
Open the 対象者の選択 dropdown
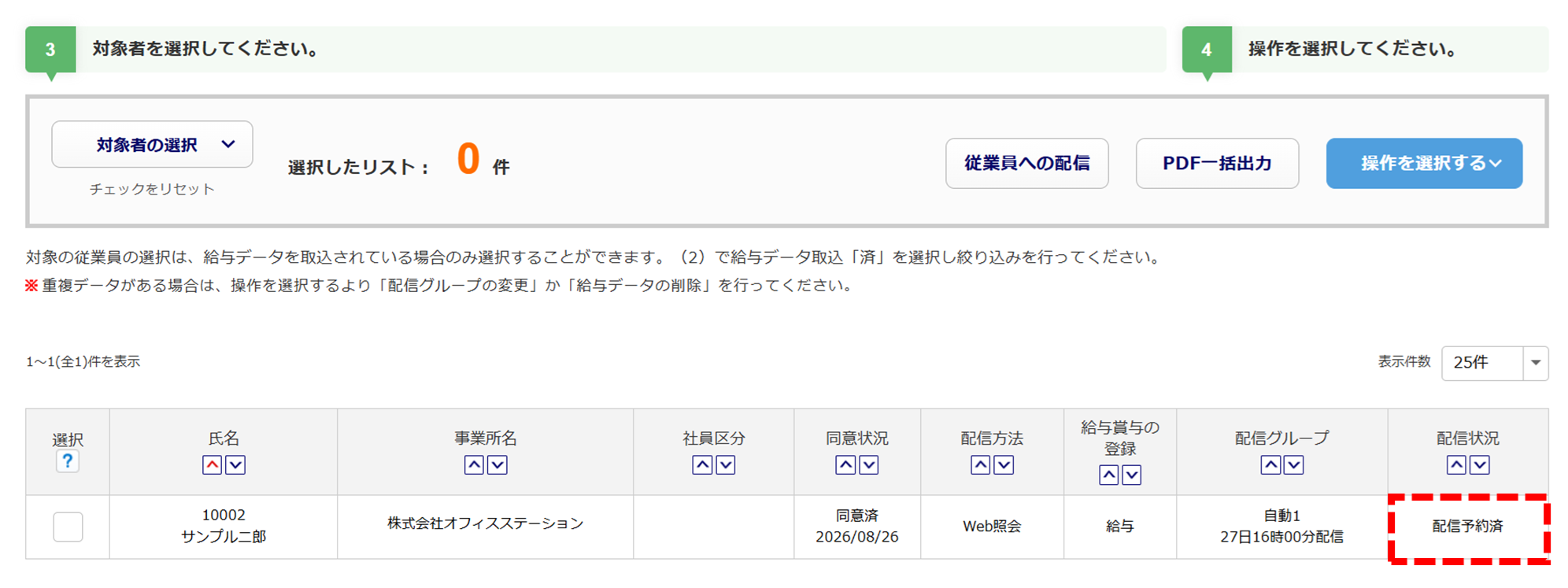(152, 144)
